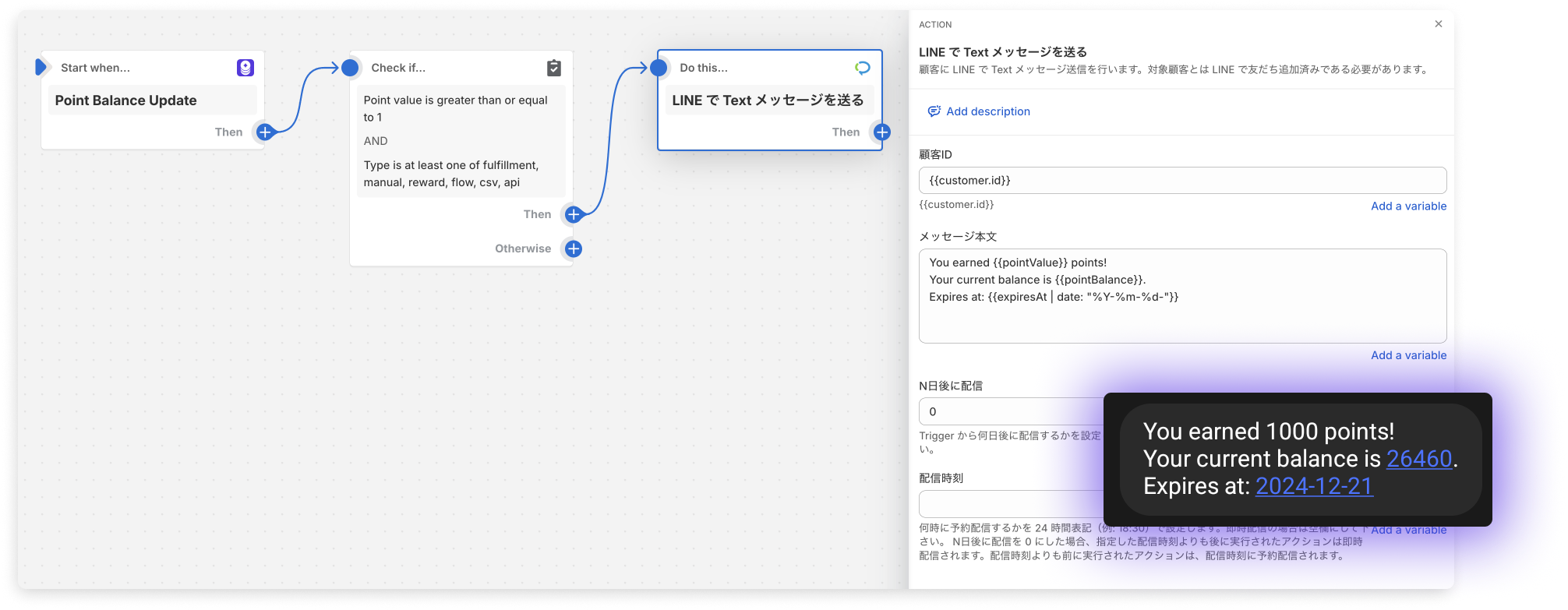Click Add a variable under メッセージ本文
Image resolution: width=1568 pixels, height=610 pixels.
[x=1409, y=355]
